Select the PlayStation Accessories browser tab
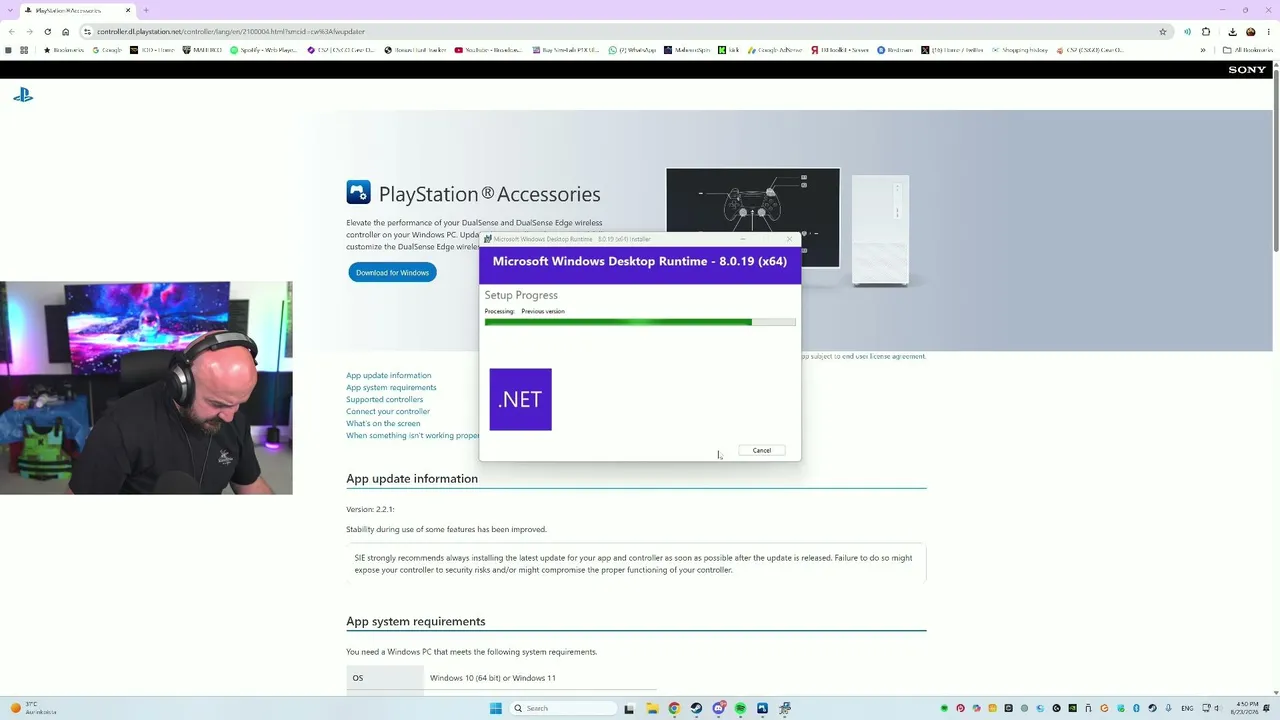1280x720 pixels. pos(78,10)
